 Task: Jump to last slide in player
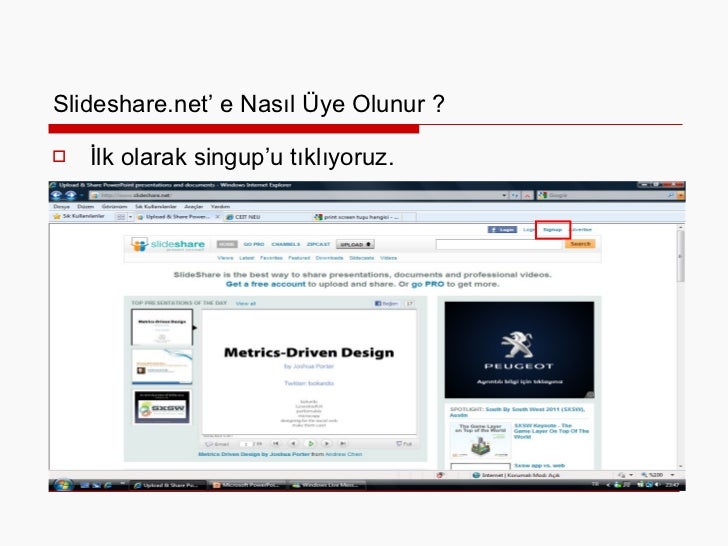coord(343,444)
